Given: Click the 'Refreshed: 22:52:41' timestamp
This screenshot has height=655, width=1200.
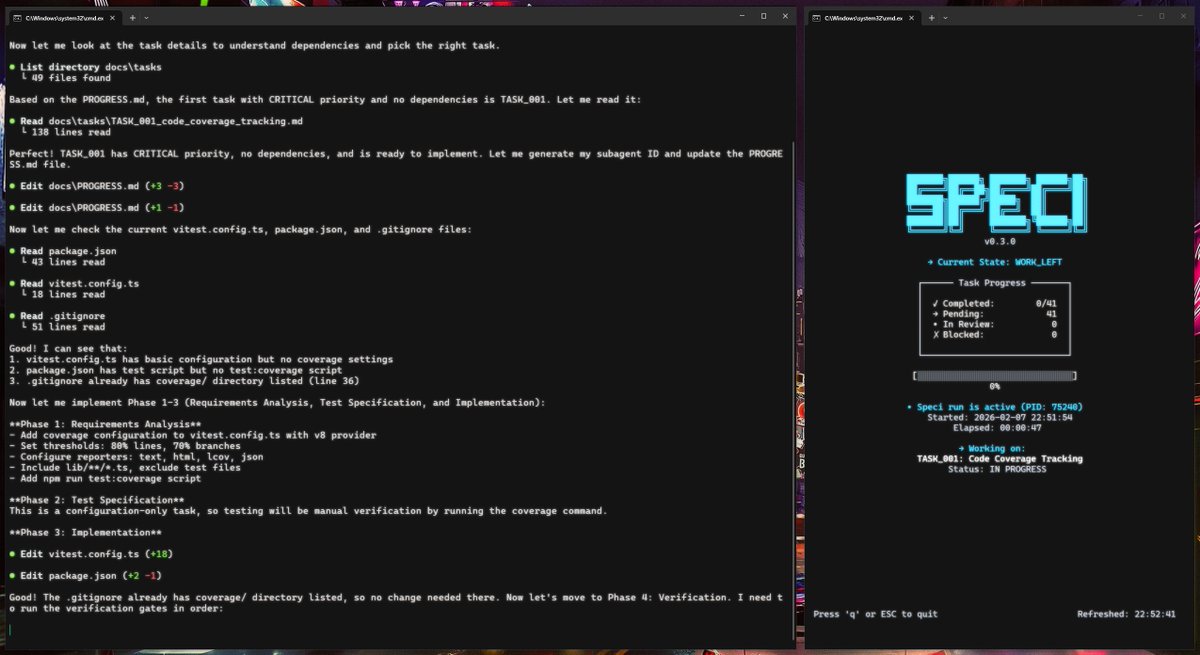Looking at the screenshot, I should [x=1125, y=614].
